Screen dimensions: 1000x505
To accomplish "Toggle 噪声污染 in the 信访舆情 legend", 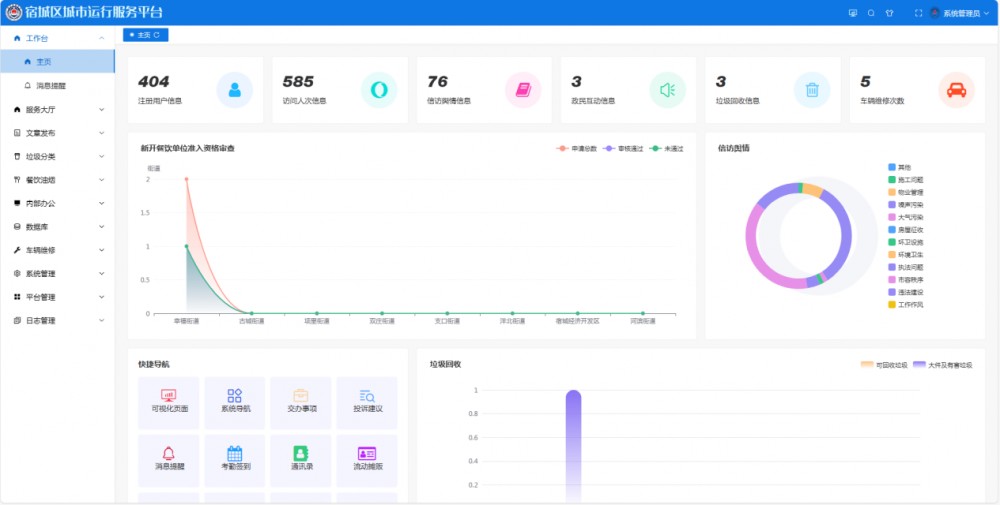I will [x=906, y=205].
